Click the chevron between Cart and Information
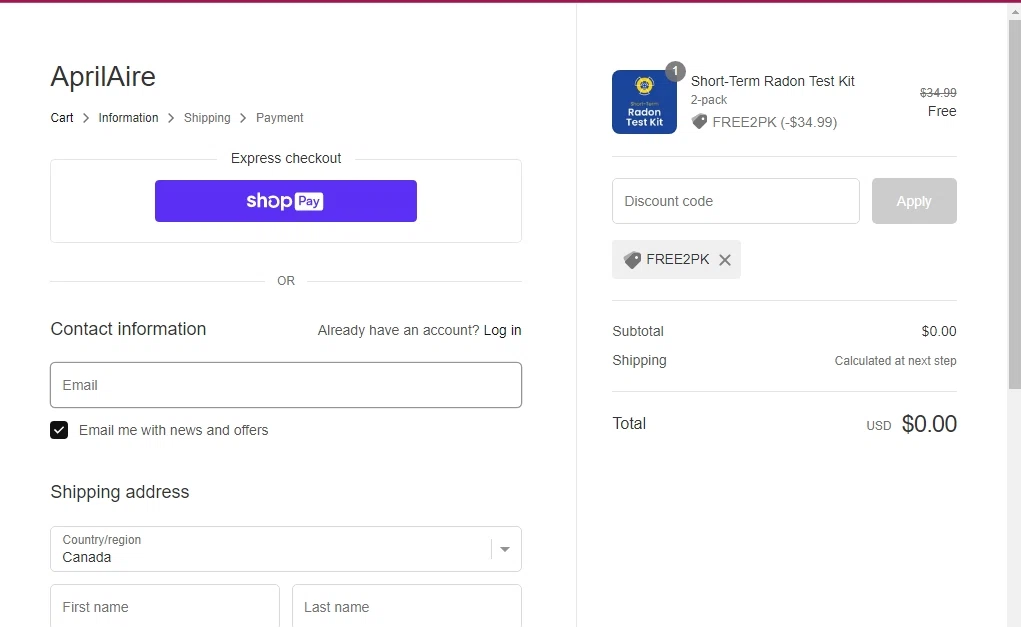1021x627 pixels. point(86,118)
